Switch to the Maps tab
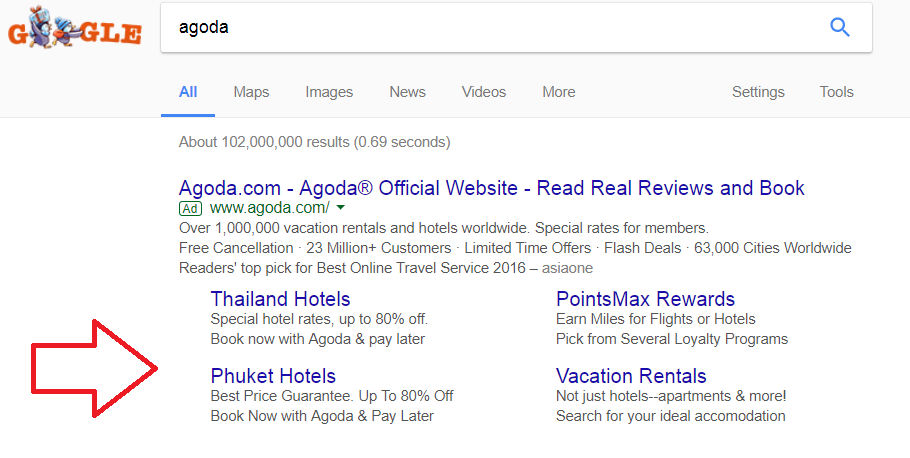 pyautogui.click(x=251, y=92)
